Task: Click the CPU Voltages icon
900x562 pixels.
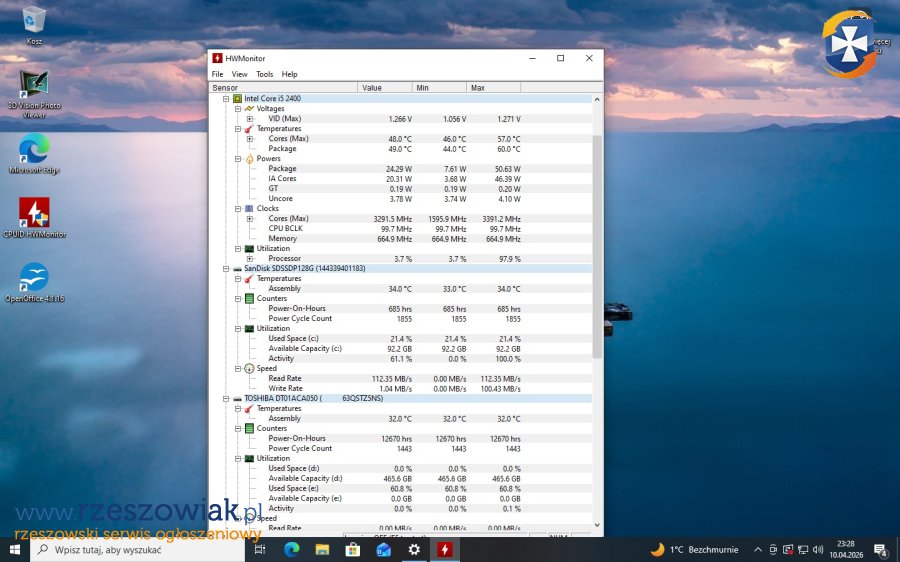Action: coord(249,109)
